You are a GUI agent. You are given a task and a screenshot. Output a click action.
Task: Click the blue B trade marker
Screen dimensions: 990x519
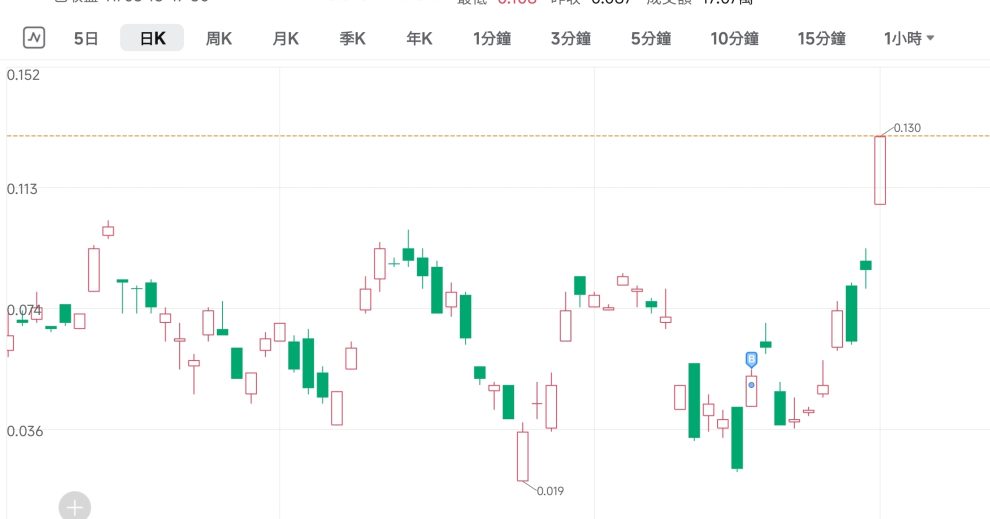[751, 359]
